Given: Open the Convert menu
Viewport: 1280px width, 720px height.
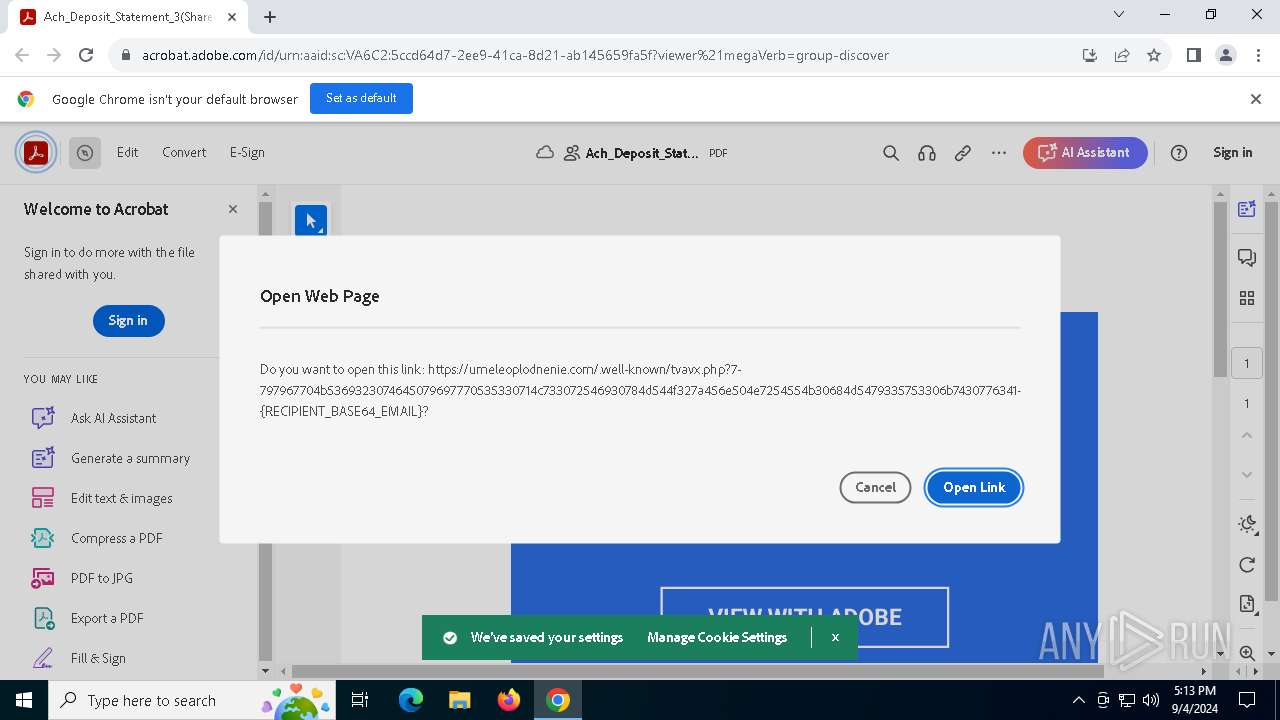Looking at the screenshot, I should tap(184, 153).
